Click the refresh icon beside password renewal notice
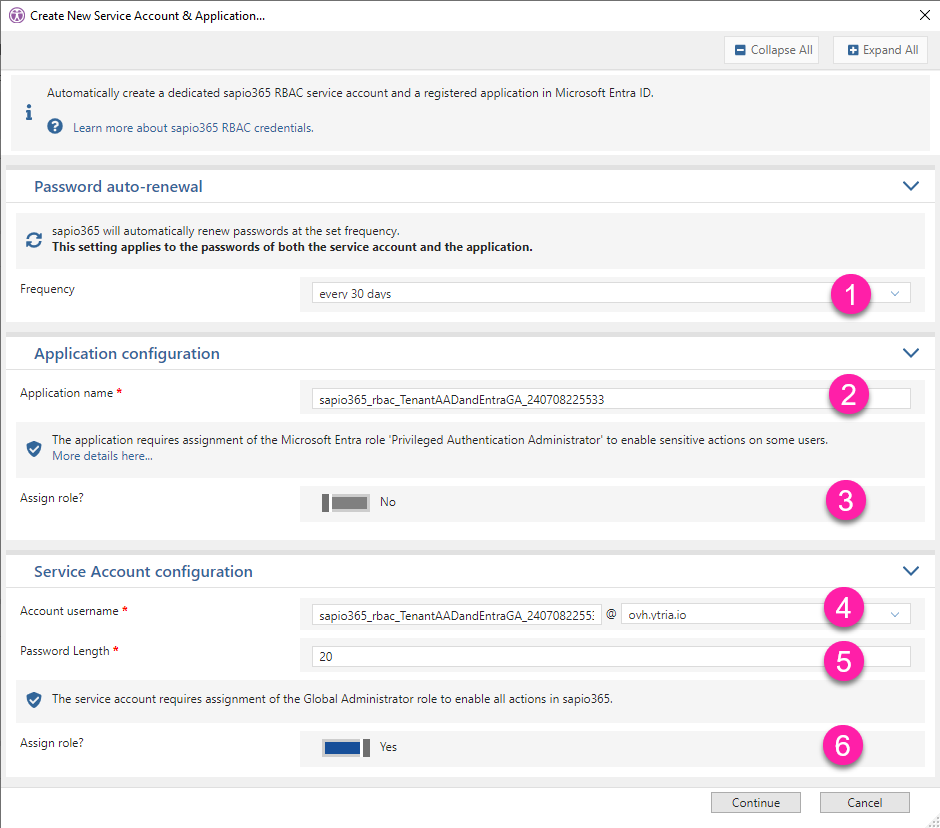Viewport: 940px width, 828px height. coord(33,240)
